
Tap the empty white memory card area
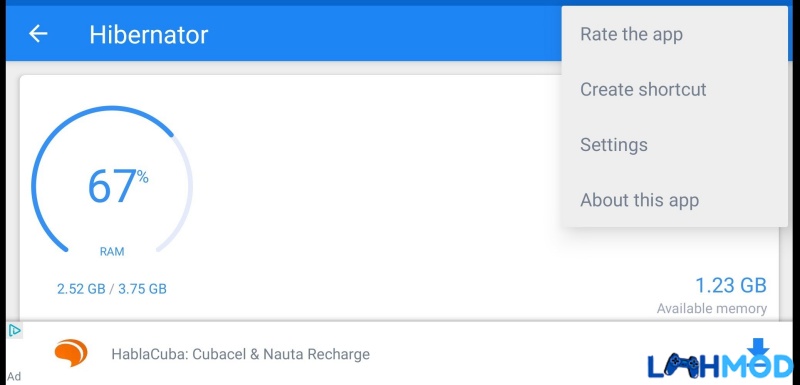378,194
